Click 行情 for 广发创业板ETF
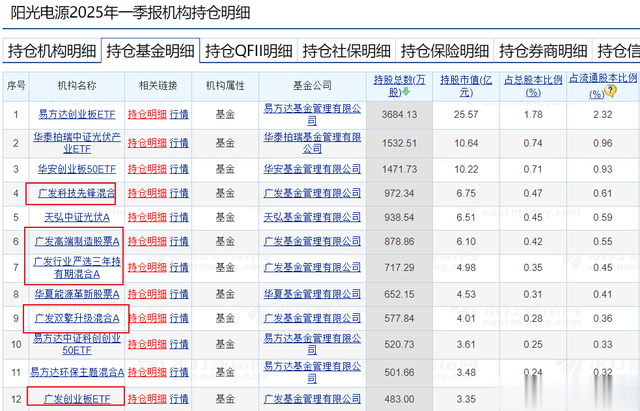The width and height of the screenshot is (640, 411). tap(179, 399)
